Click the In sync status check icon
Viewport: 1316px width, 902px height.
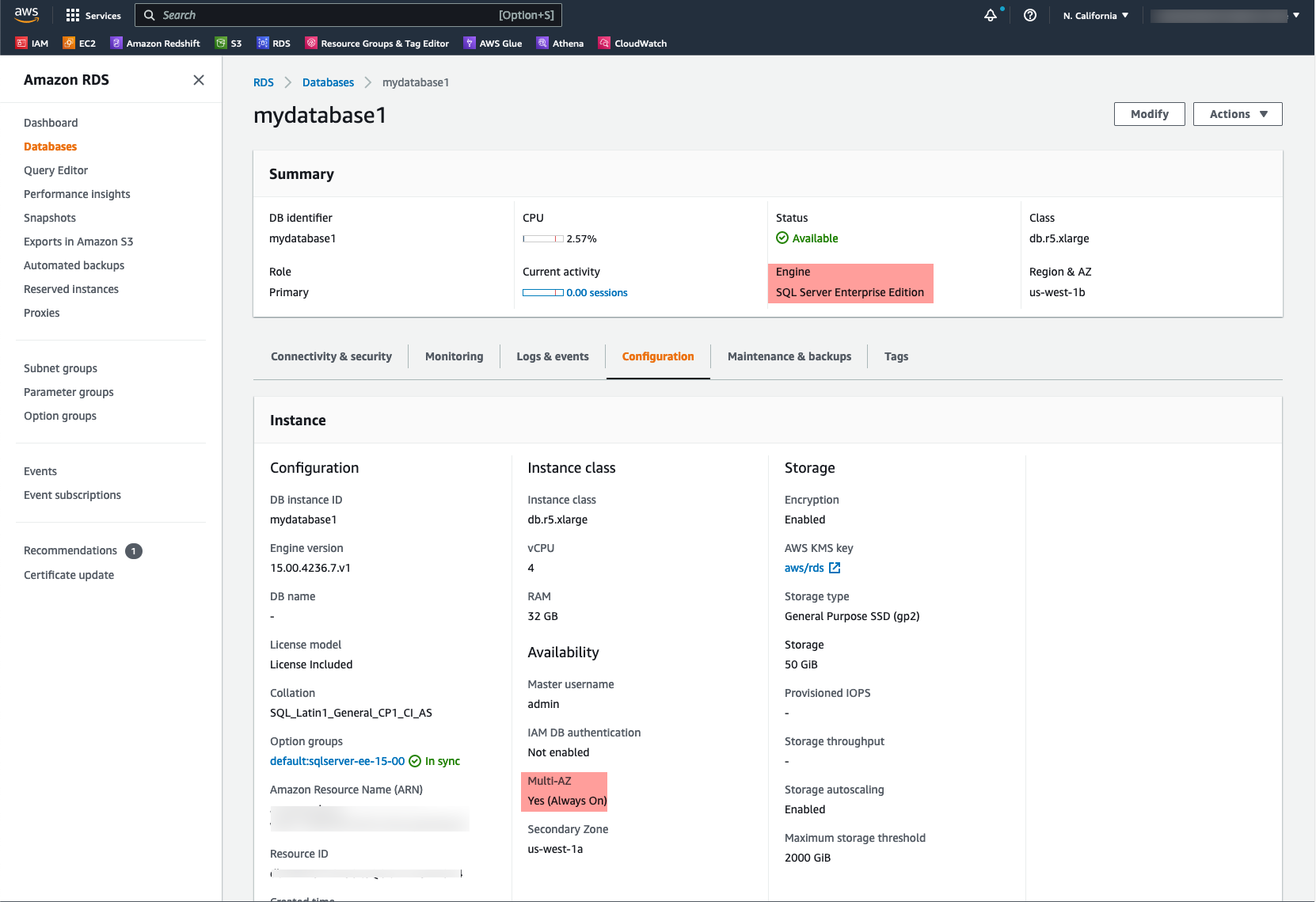415,761
